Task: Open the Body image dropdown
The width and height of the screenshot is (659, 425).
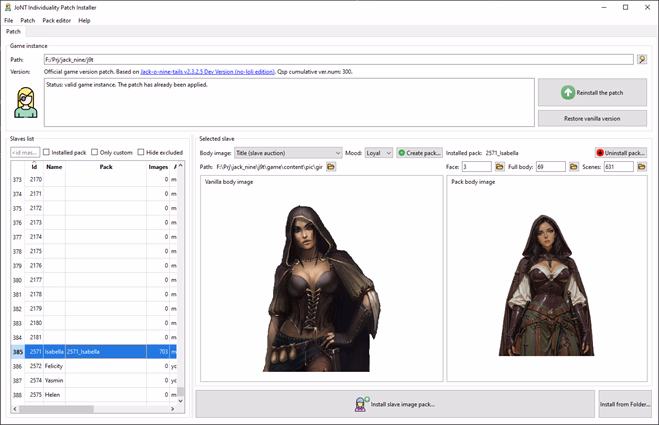Action: tap(288, 153)
